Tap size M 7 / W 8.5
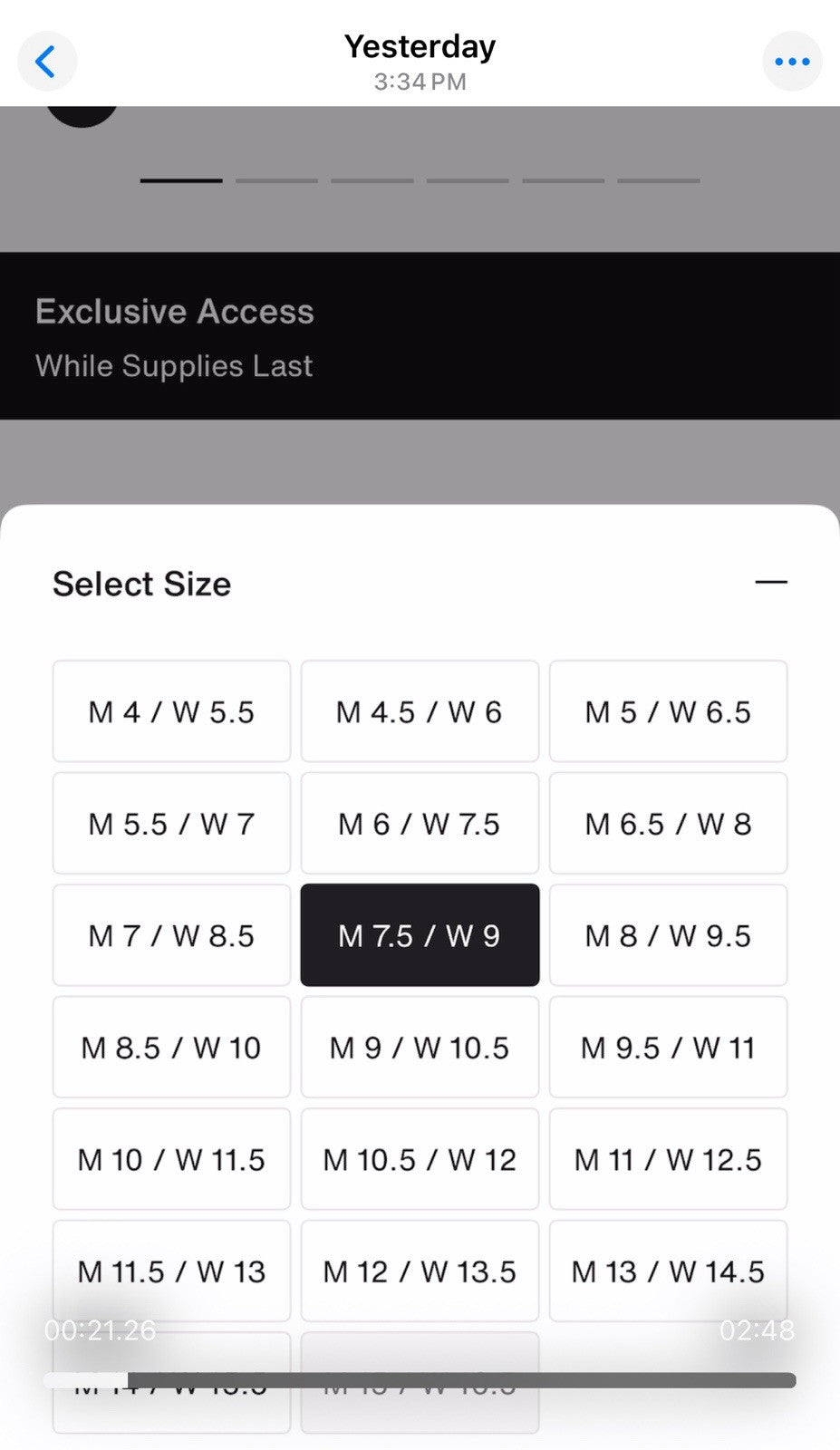This screenshot has width=840, height=1450. click(x=171, y=935)
